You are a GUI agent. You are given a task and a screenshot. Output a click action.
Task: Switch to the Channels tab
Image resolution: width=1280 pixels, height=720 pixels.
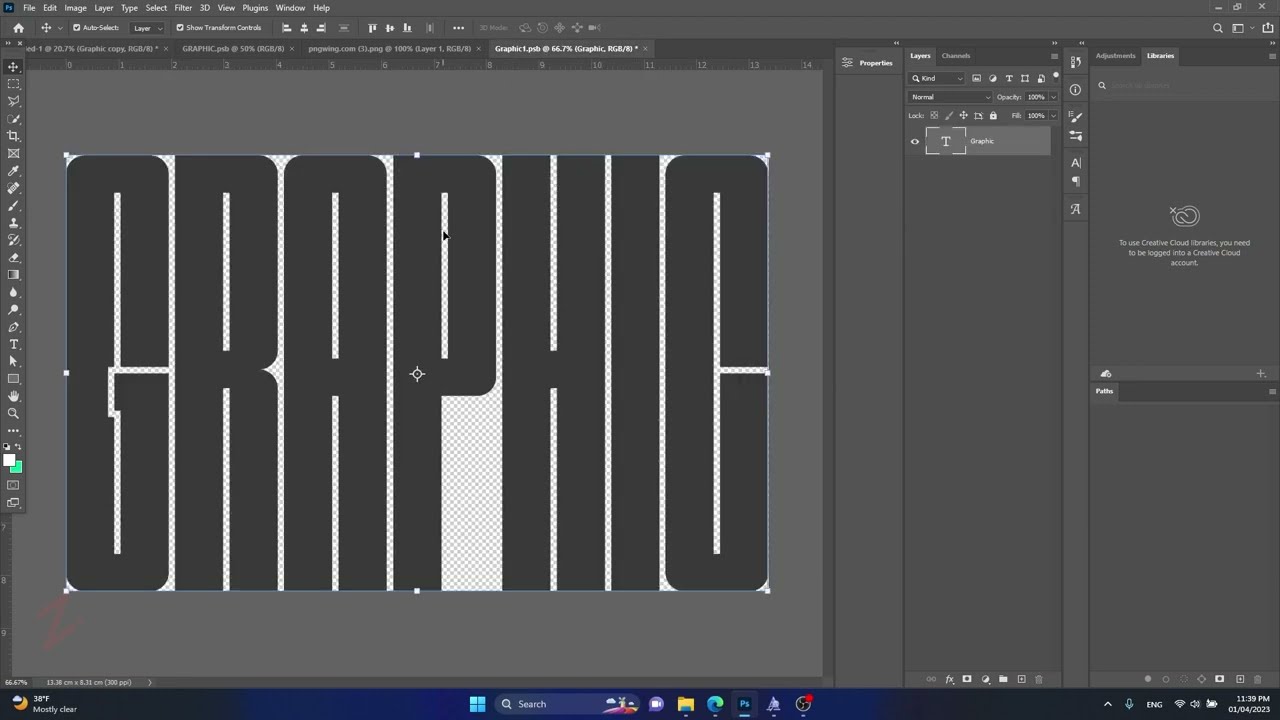[956, 56]
